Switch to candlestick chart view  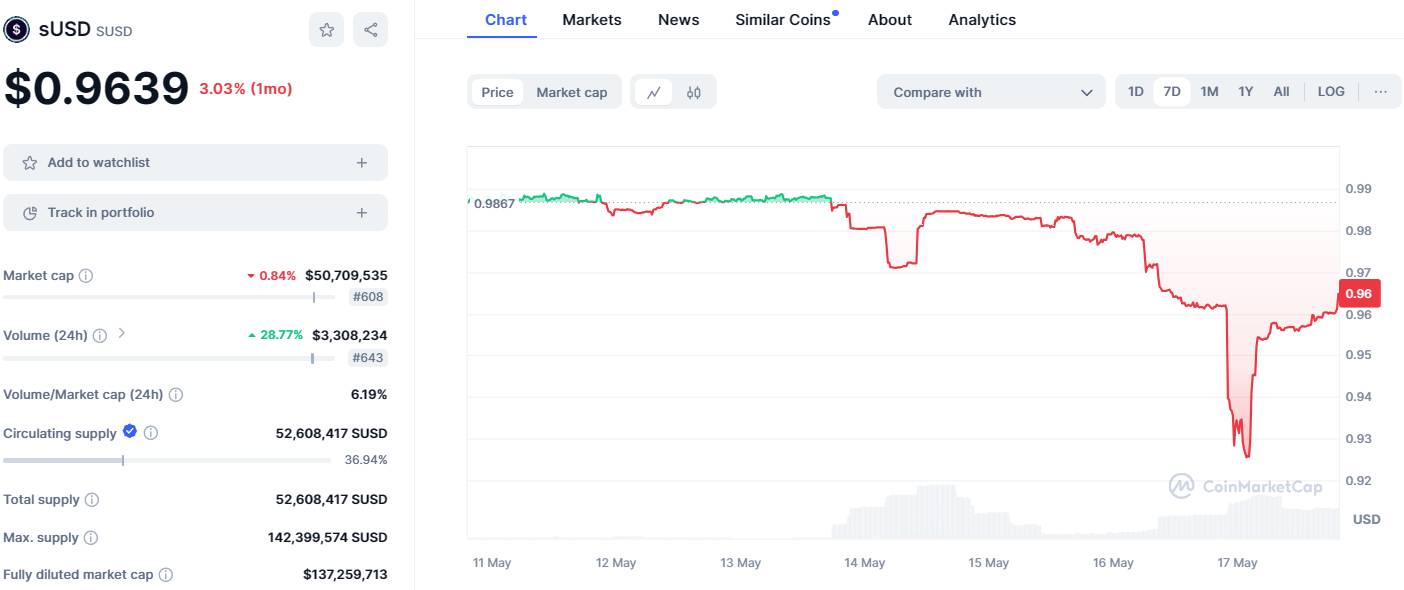pyautogui.click(x=694, y=92)
